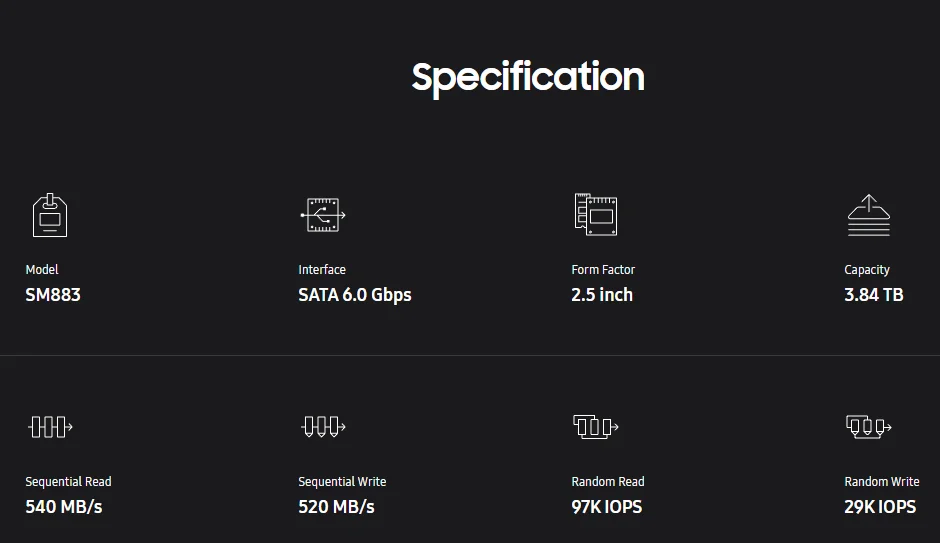Select the SM883 model value
The width and height of the screenshot is (940, 543).
pos(53,295)
